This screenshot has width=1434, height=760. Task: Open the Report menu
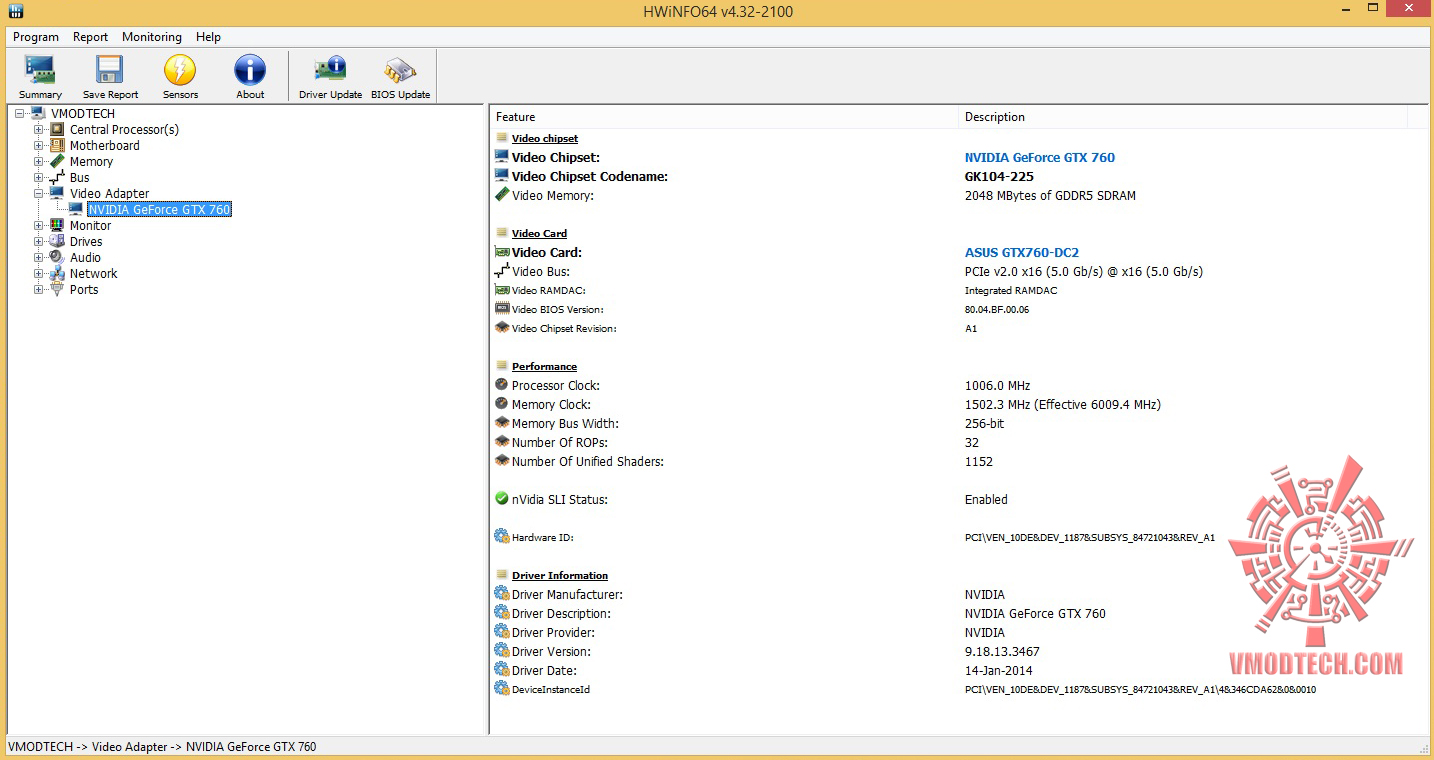[90, 37]
